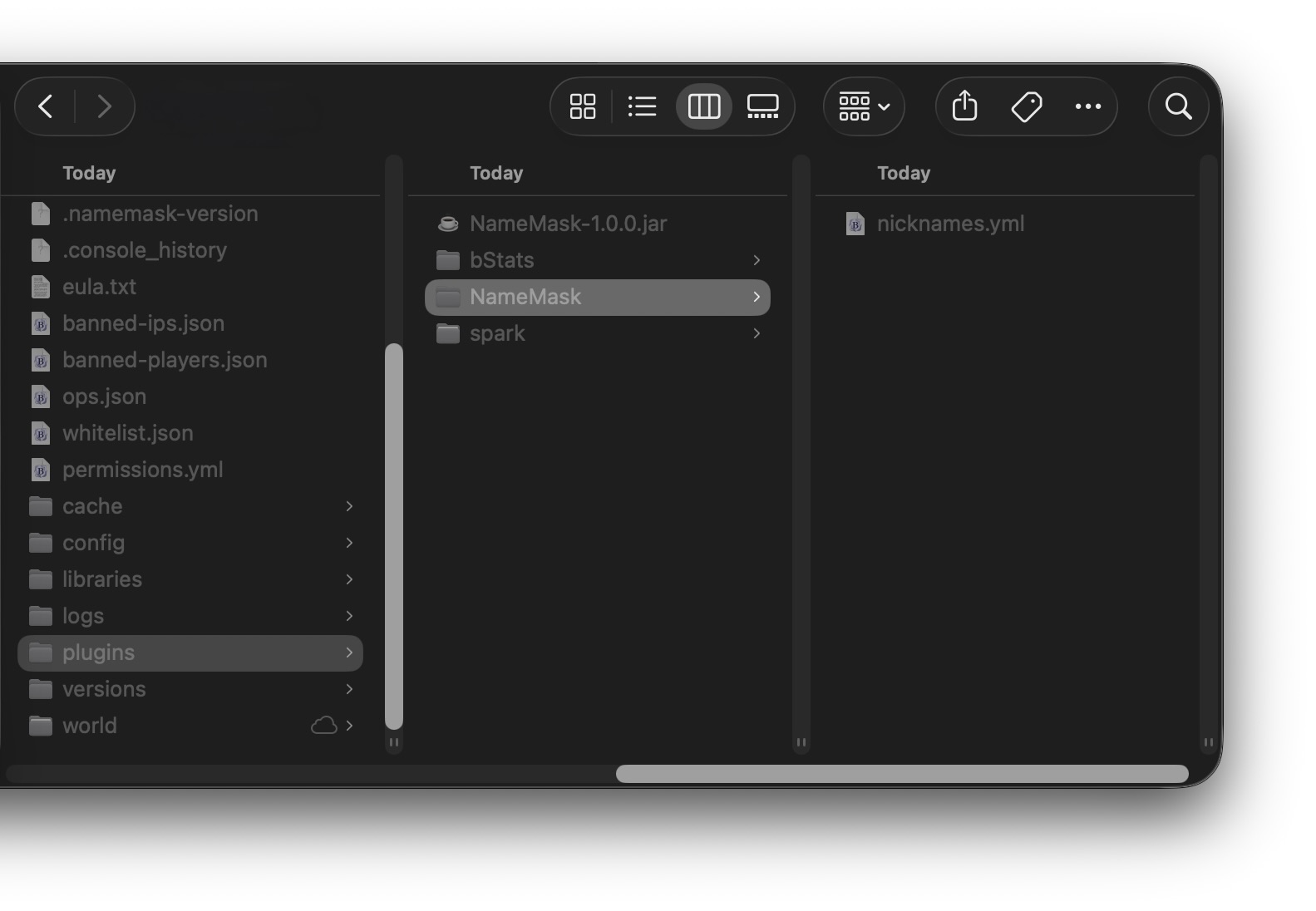Open the Tags editor icon
1316x911 pixels.
(x=1027, y=106)
